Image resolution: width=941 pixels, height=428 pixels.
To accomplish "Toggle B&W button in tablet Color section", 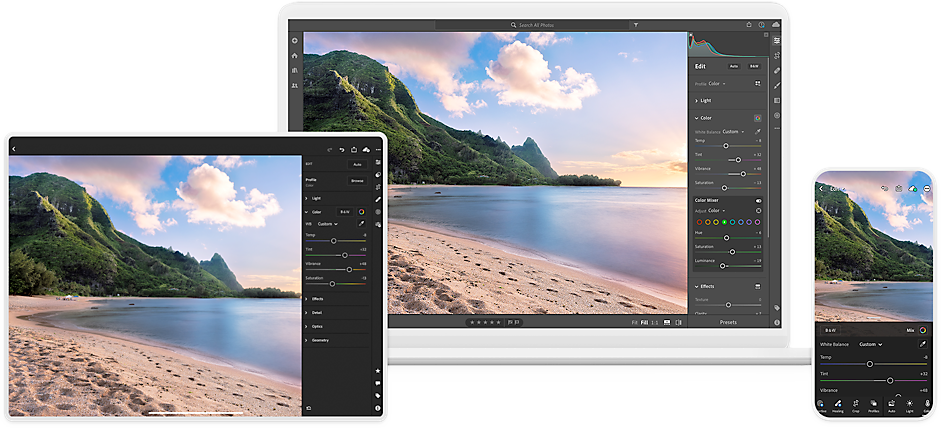I will point(345,211).
